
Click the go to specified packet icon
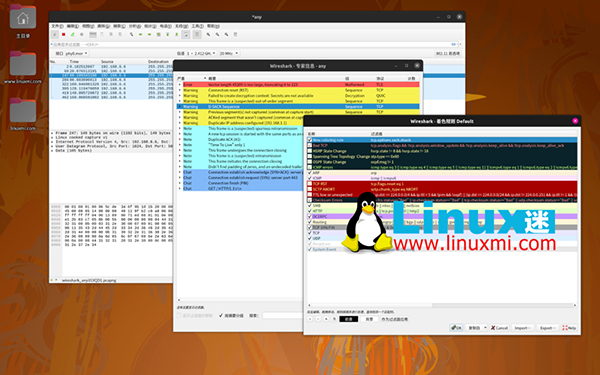158,34
